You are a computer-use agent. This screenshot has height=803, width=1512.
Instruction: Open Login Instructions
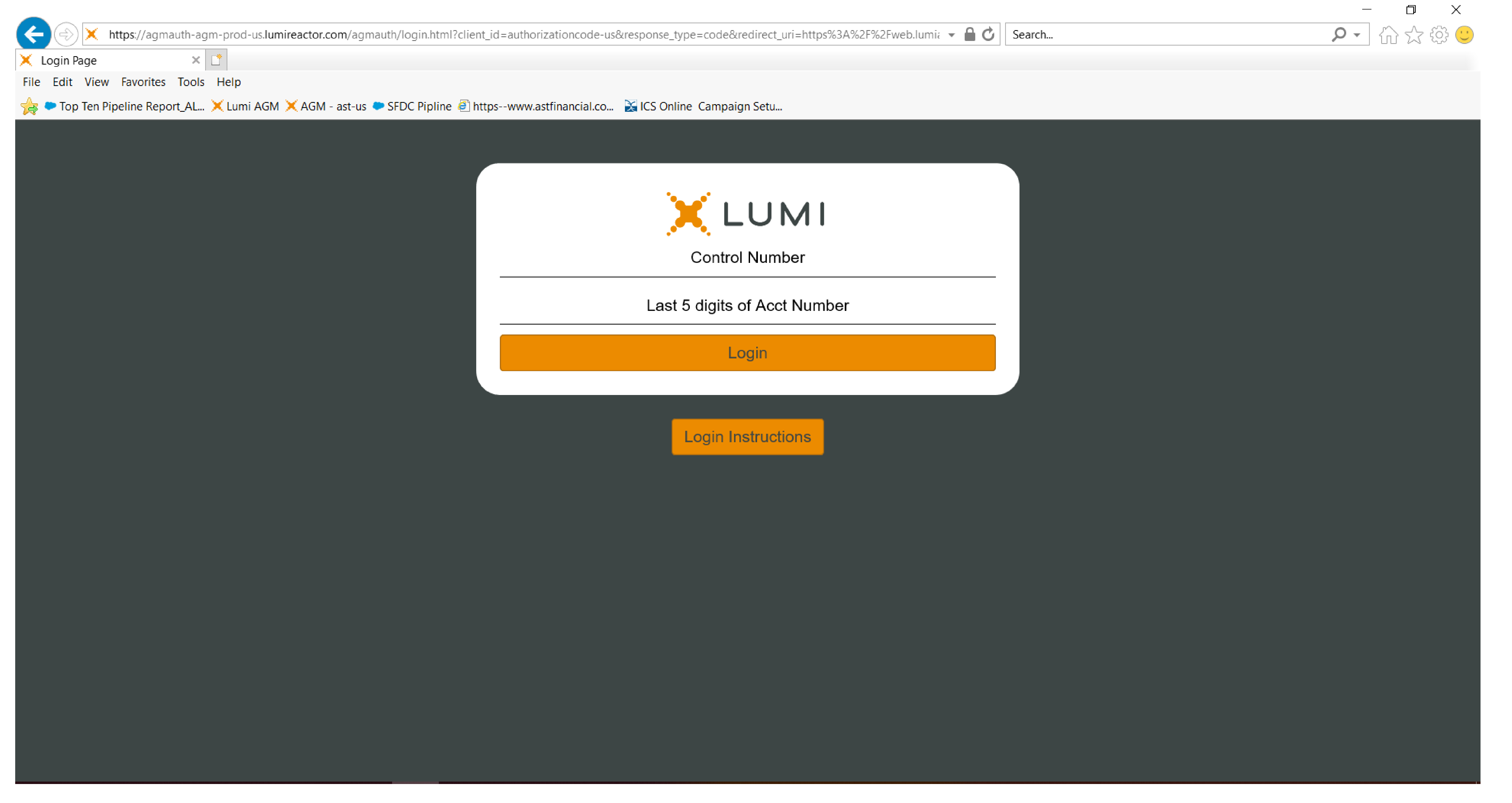click(x=747, y=436)
